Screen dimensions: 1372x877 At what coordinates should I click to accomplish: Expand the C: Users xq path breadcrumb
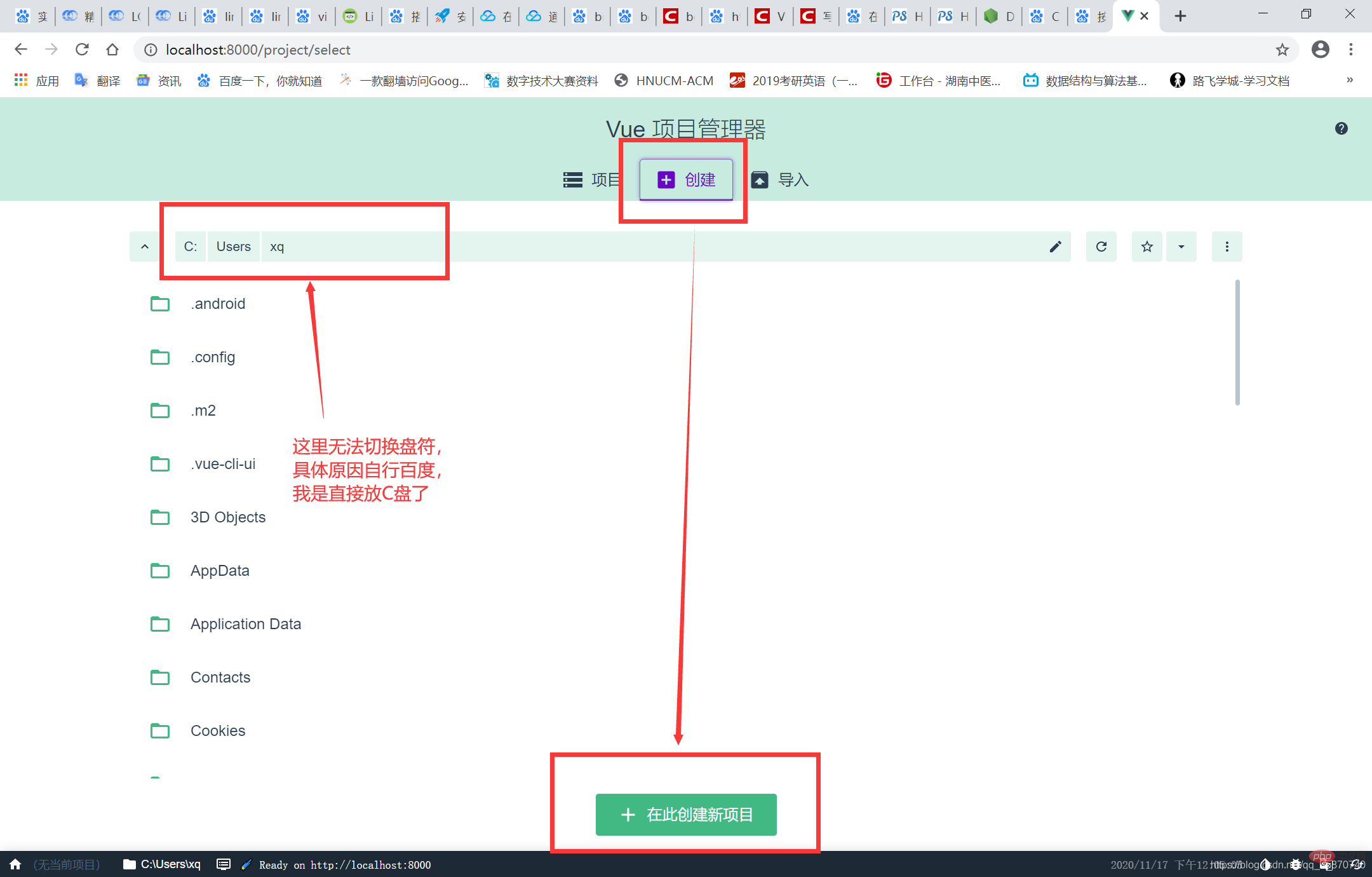click(x=143, y=246)
